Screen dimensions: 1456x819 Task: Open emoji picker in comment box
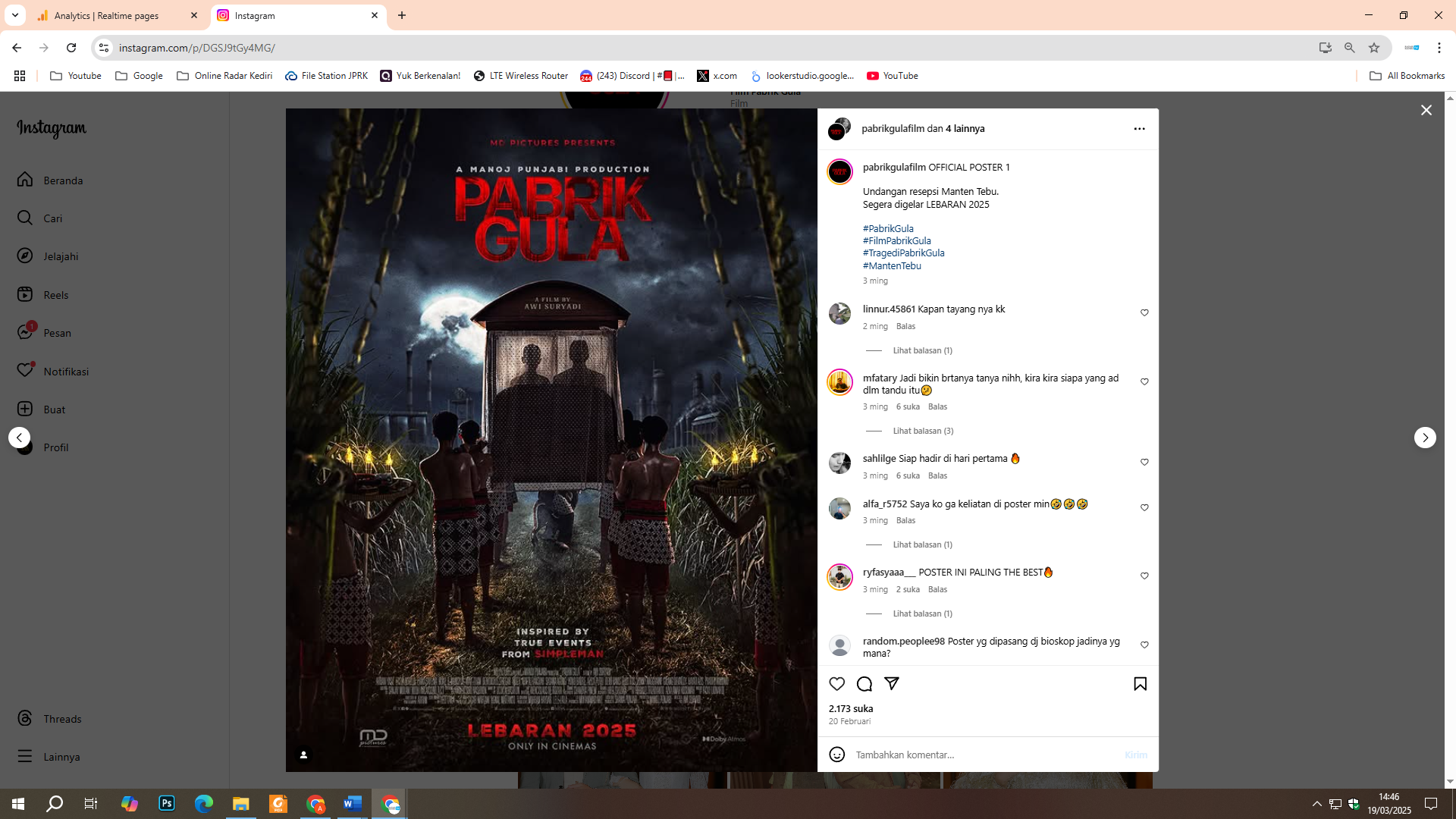click(x=837, y=755)
